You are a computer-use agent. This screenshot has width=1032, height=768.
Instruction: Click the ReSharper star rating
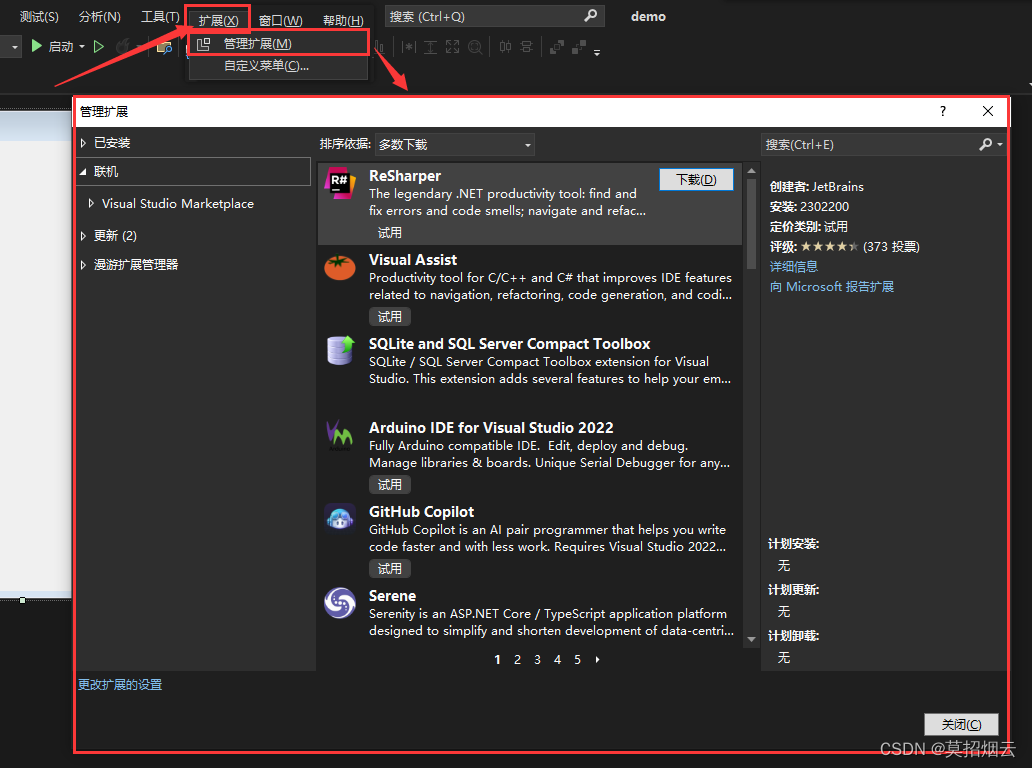829,247
